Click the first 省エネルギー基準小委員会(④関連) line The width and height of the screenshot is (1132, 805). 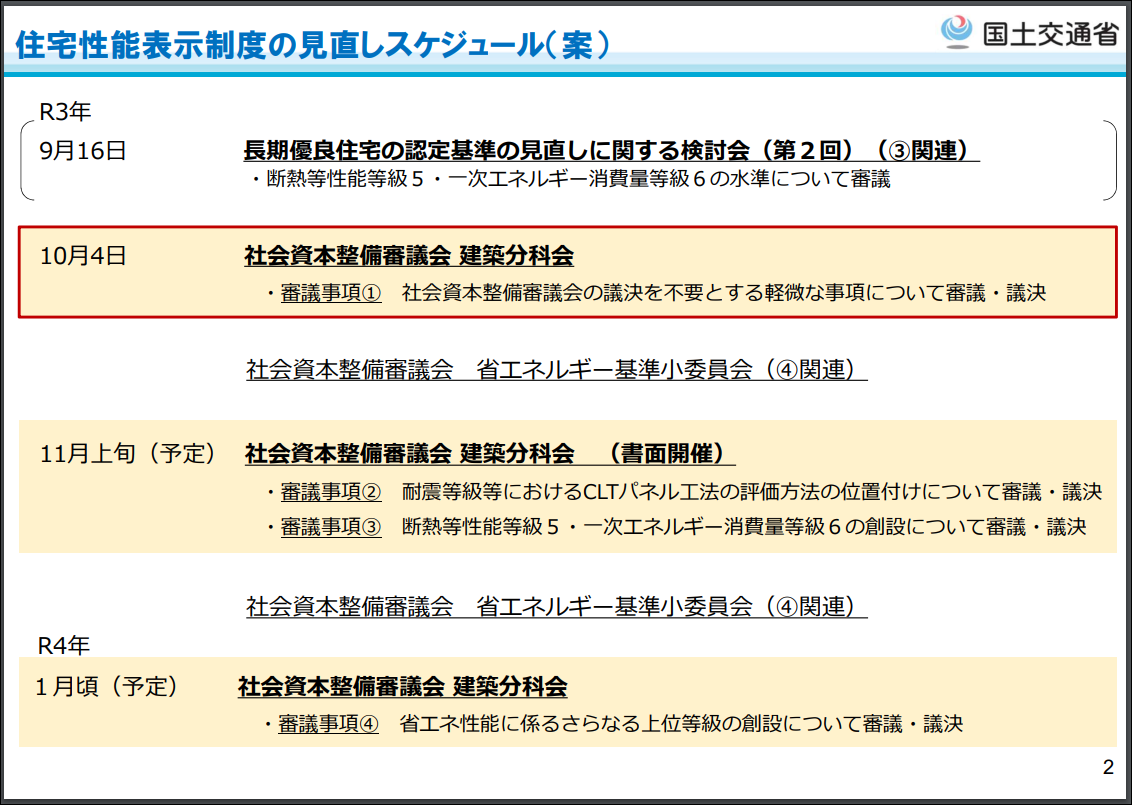557,369
